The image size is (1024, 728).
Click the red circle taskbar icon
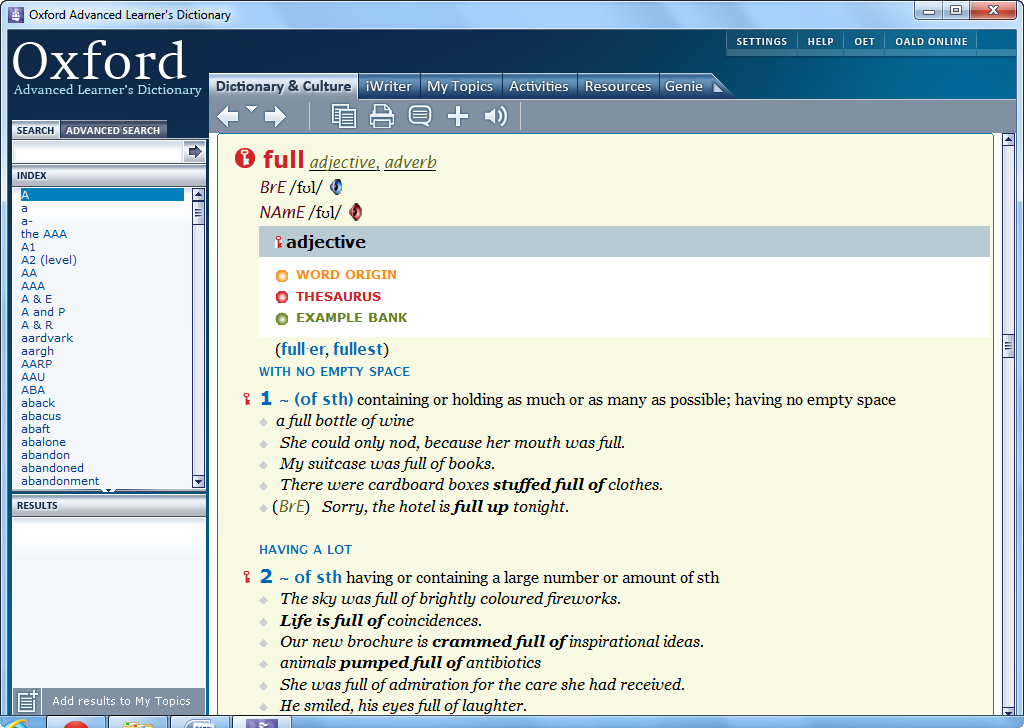coord(76,723)
